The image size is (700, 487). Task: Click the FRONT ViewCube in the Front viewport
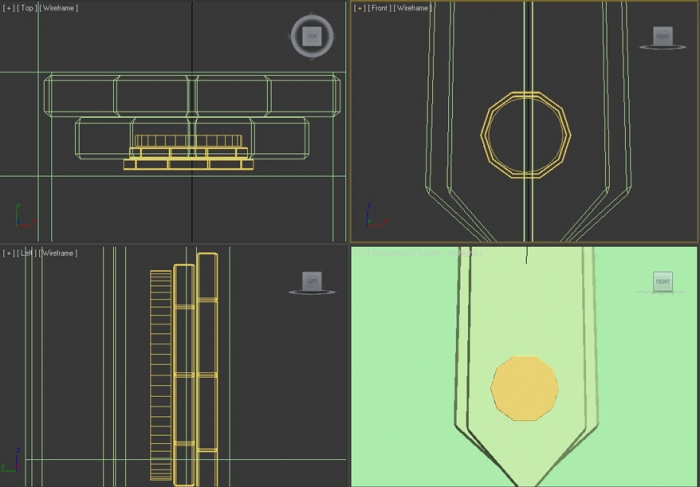click(662, 36)
